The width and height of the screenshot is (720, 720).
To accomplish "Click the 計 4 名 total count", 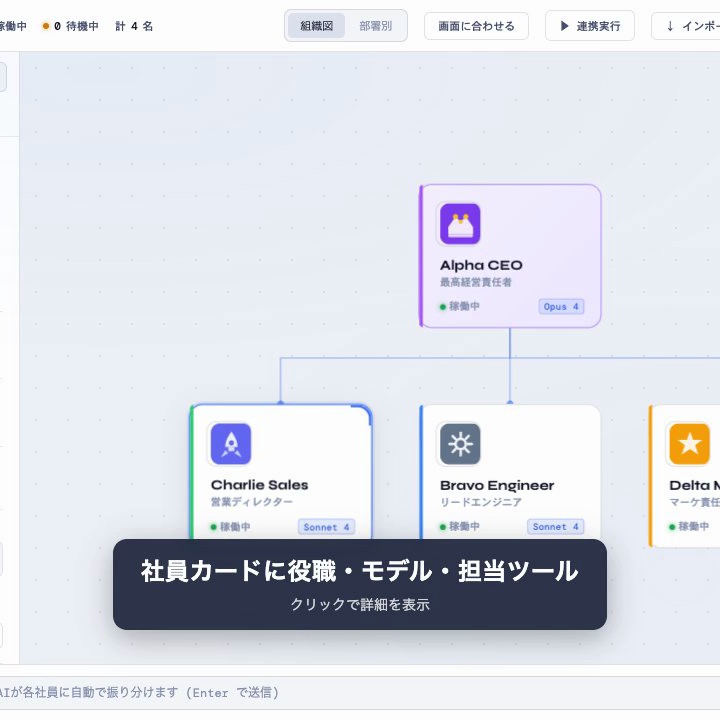I will tap(134, 26).
